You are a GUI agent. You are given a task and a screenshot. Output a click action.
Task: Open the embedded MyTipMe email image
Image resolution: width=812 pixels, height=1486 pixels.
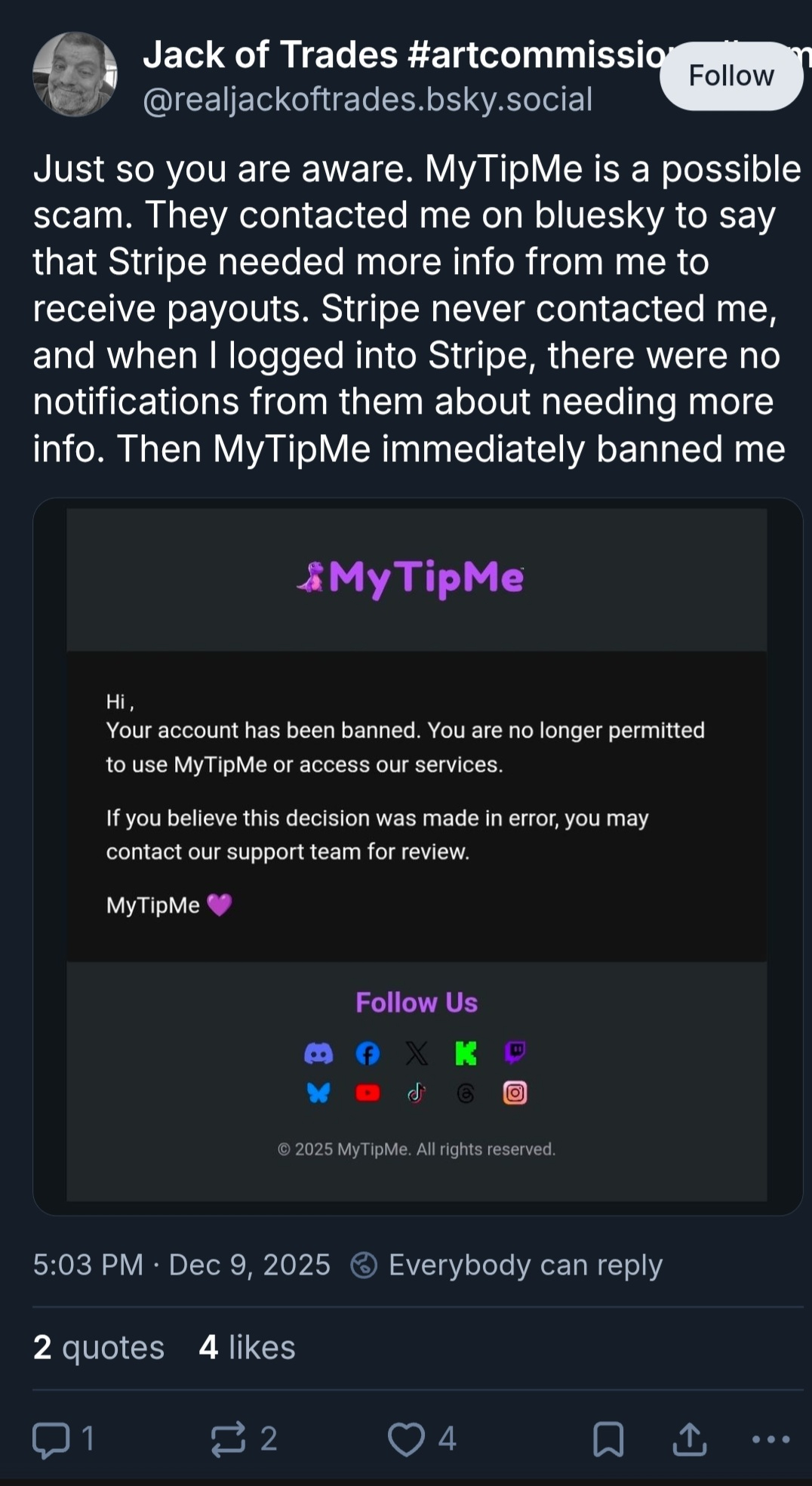[x=417, y=856]
